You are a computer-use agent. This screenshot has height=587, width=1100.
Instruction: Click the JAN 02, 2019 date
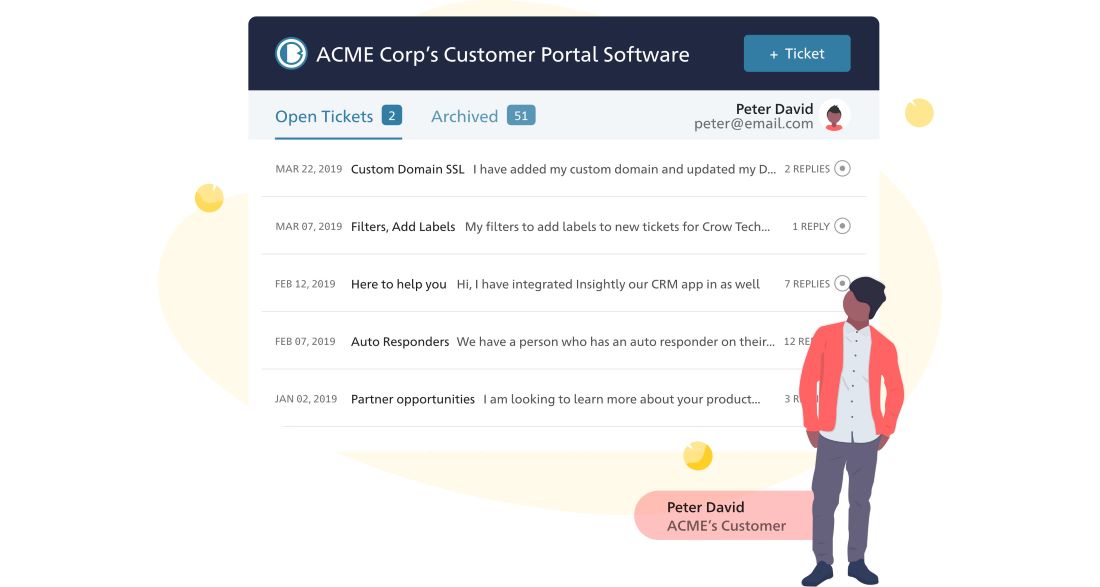pyautogui.click(x=306, y=399)
